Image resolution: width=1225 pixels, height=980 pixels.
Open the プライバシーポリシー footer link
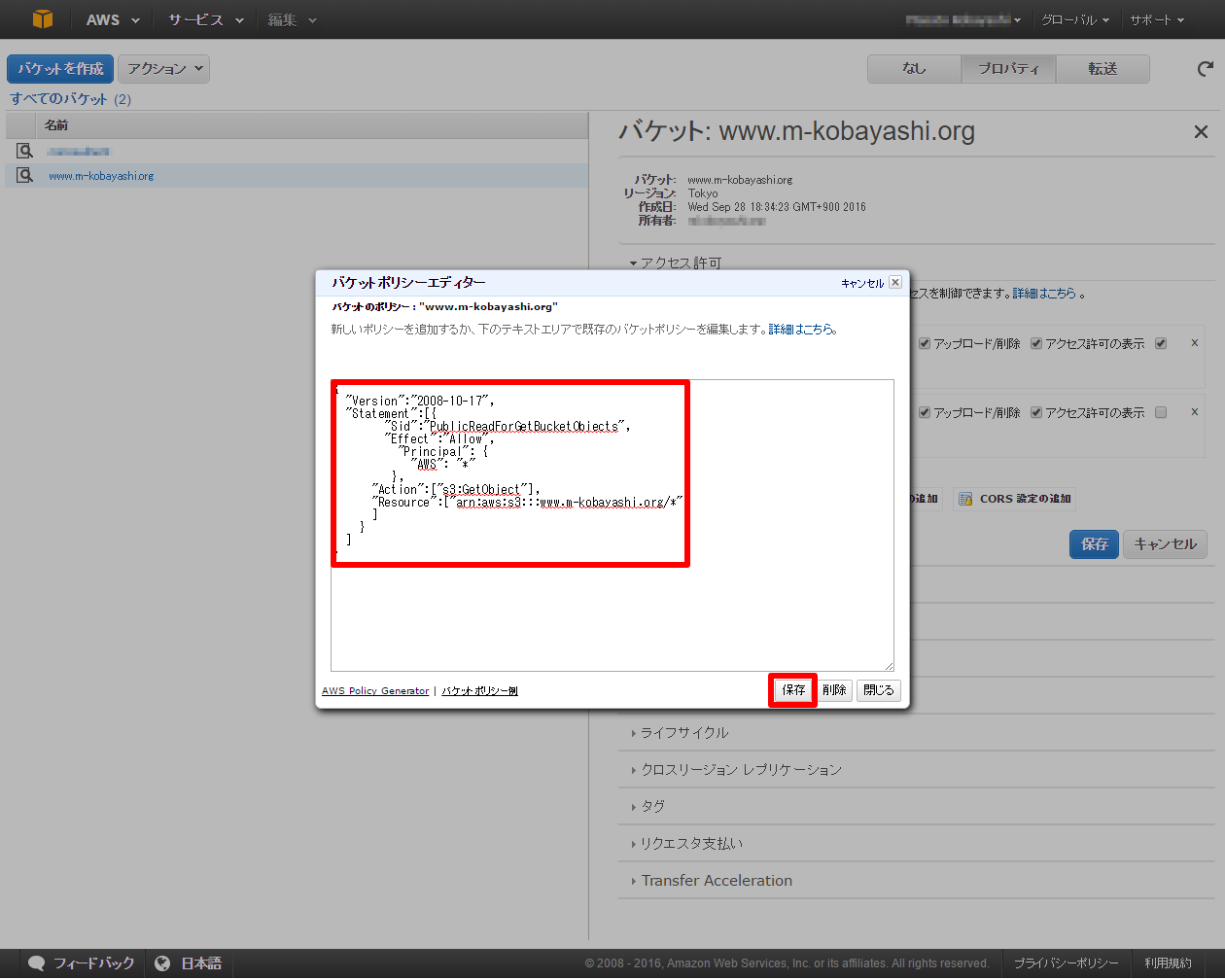tap(1066, 962)
